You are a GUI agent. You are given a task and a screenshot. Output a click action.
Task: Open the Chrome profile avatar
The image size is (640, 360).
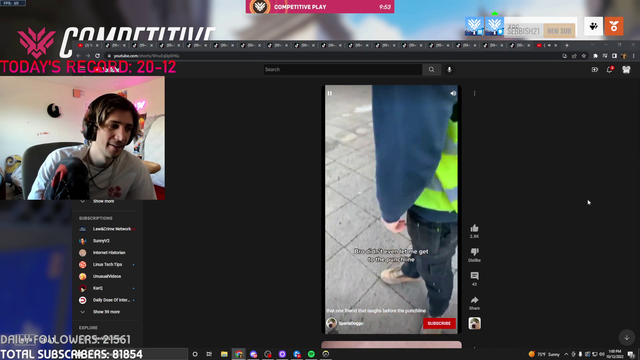tap(624, 56)
